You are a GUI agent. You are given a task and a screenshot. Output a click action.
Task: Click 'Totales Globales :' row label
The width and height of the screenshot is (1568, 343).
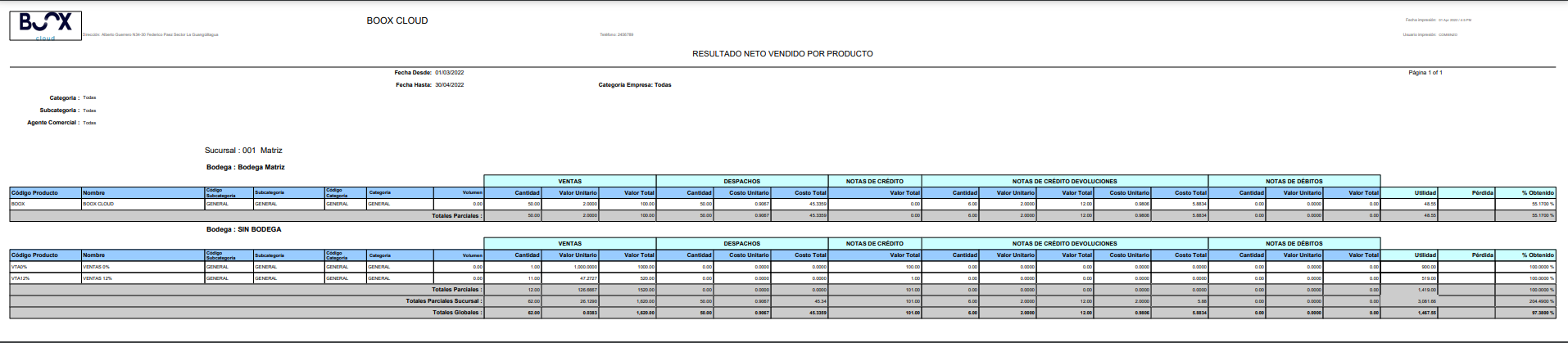[x=457, y=313]
